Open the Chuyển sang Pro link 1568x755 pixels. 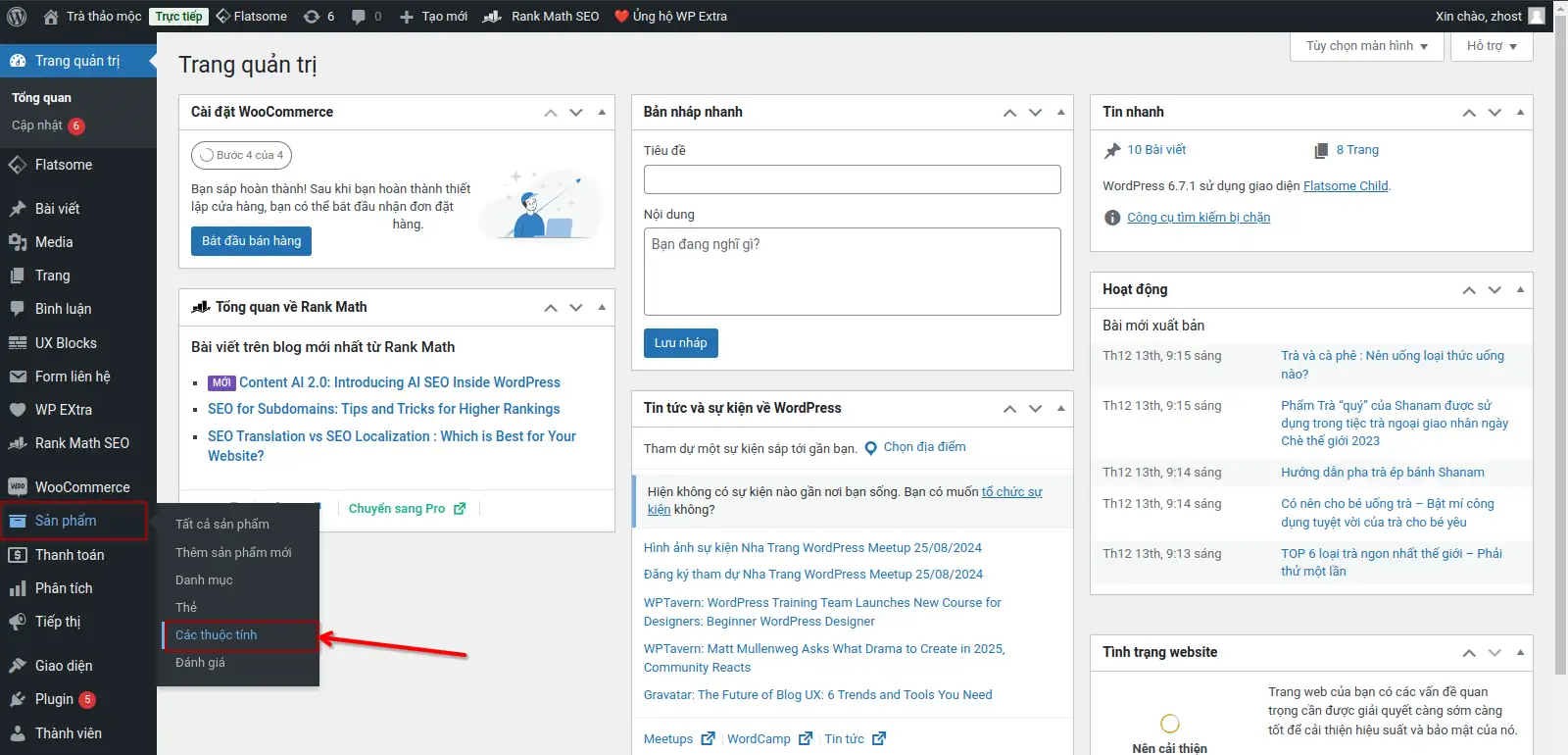click(407, 509)
